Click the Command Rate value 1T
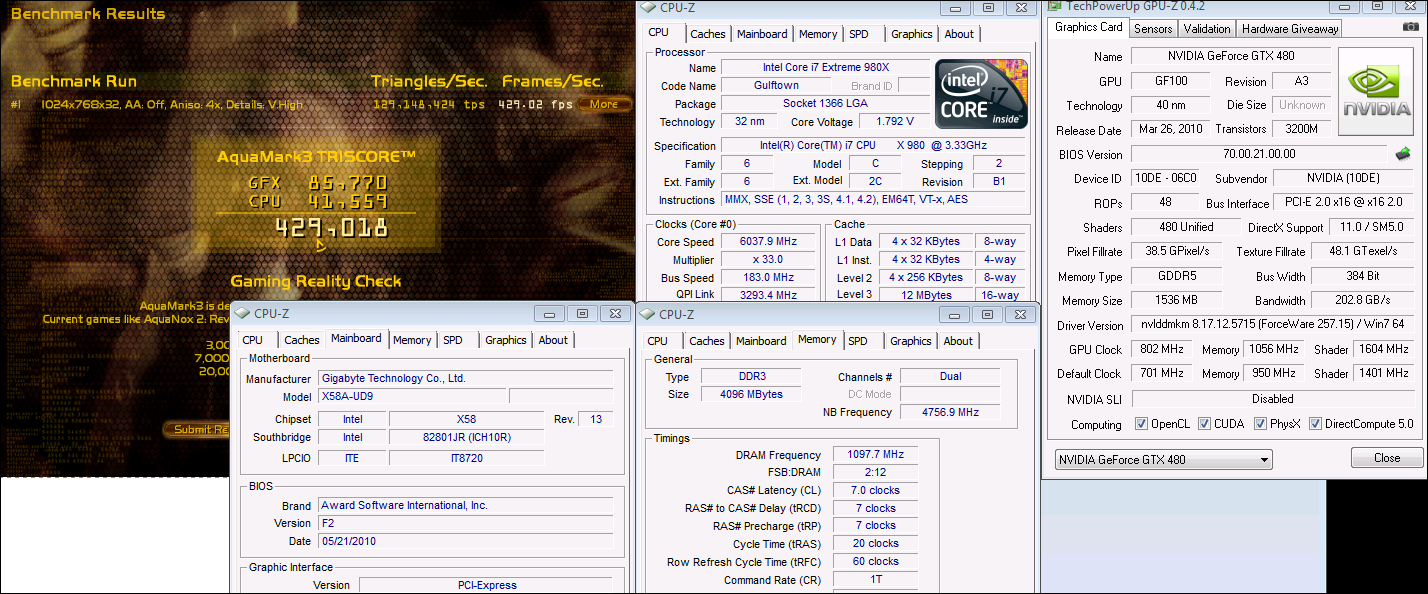1428x594 pixels. click(875, 580)
